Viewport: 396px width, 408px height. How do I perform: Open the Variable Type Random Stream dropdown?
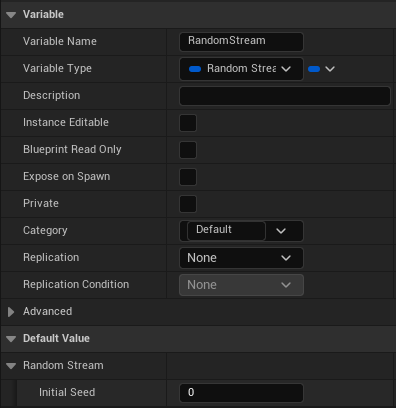pyautogui.click(x=241, y=69)
